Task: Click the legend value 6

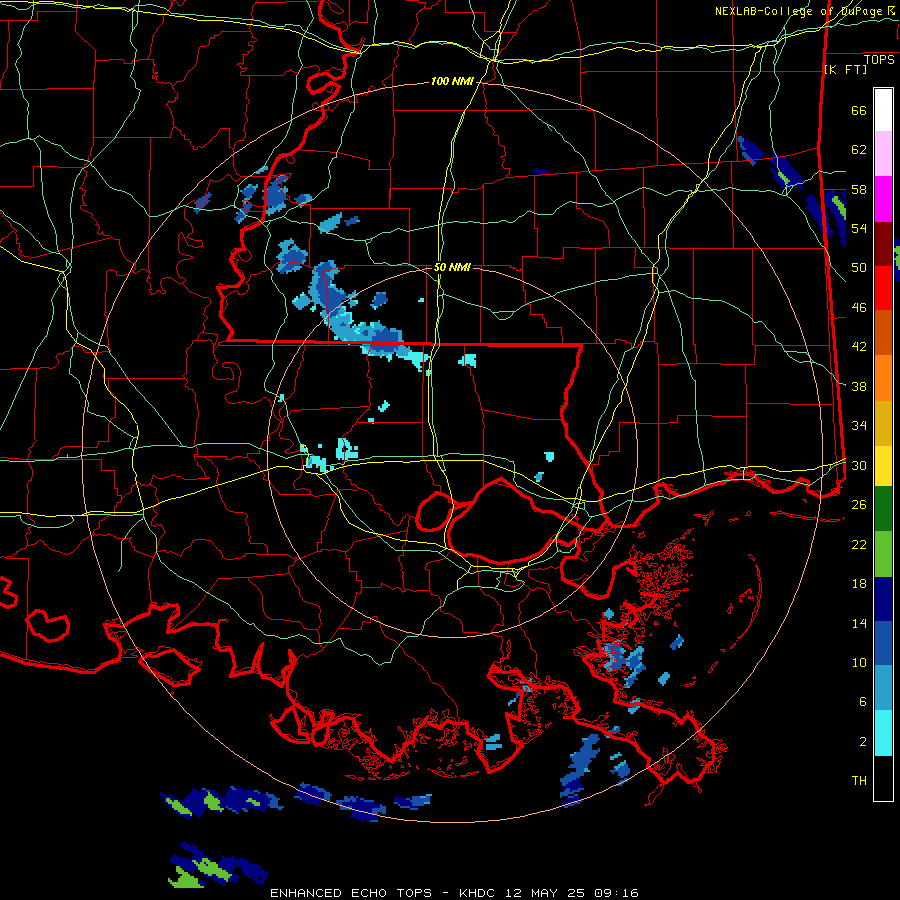Action: click(863, 702)
